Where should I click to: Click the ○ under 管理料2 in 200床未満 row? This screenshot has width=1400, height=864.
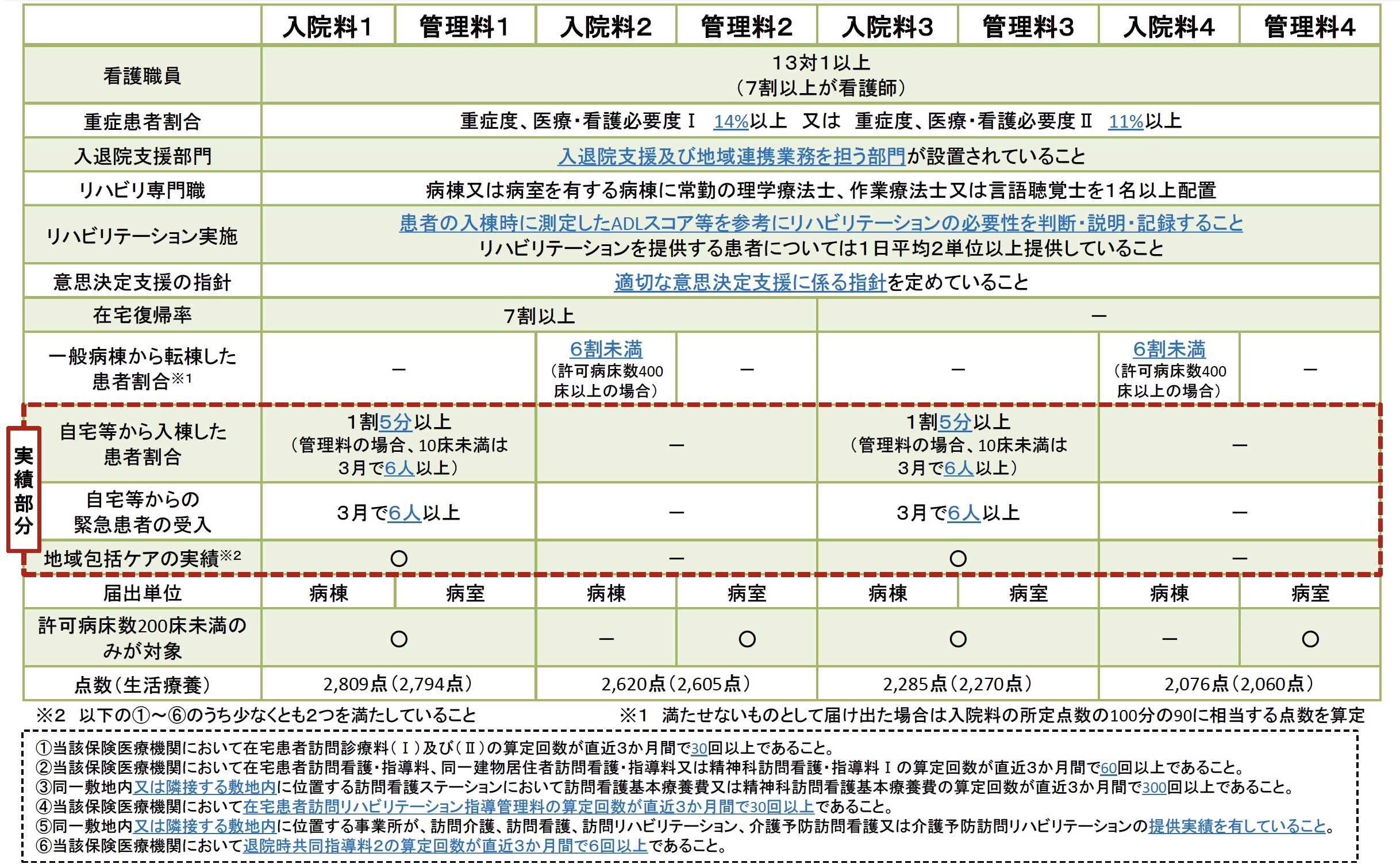coord(747,639)
